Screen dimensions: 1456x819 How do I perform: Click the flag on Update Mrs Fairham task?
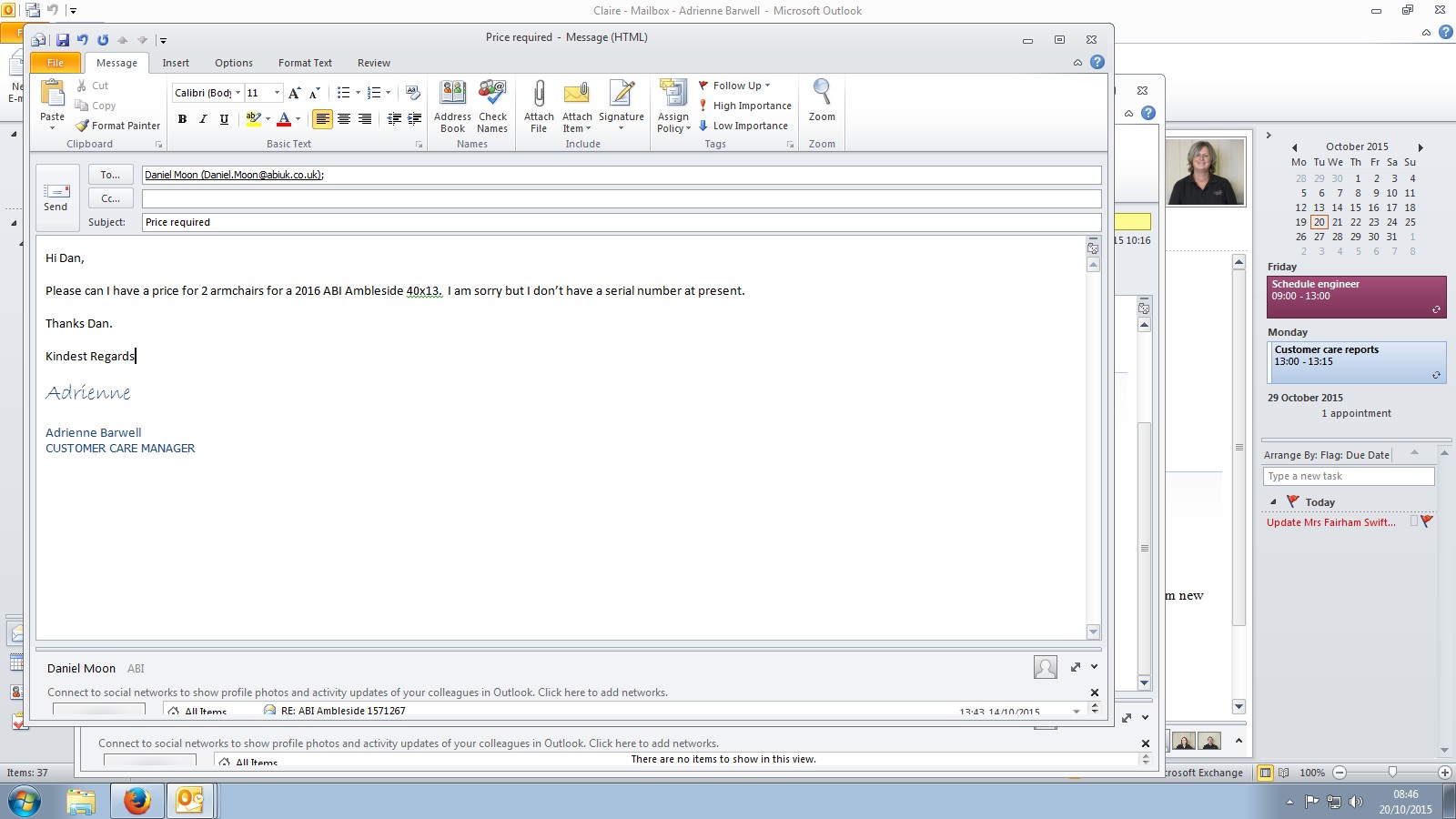tap(1426, 521)
